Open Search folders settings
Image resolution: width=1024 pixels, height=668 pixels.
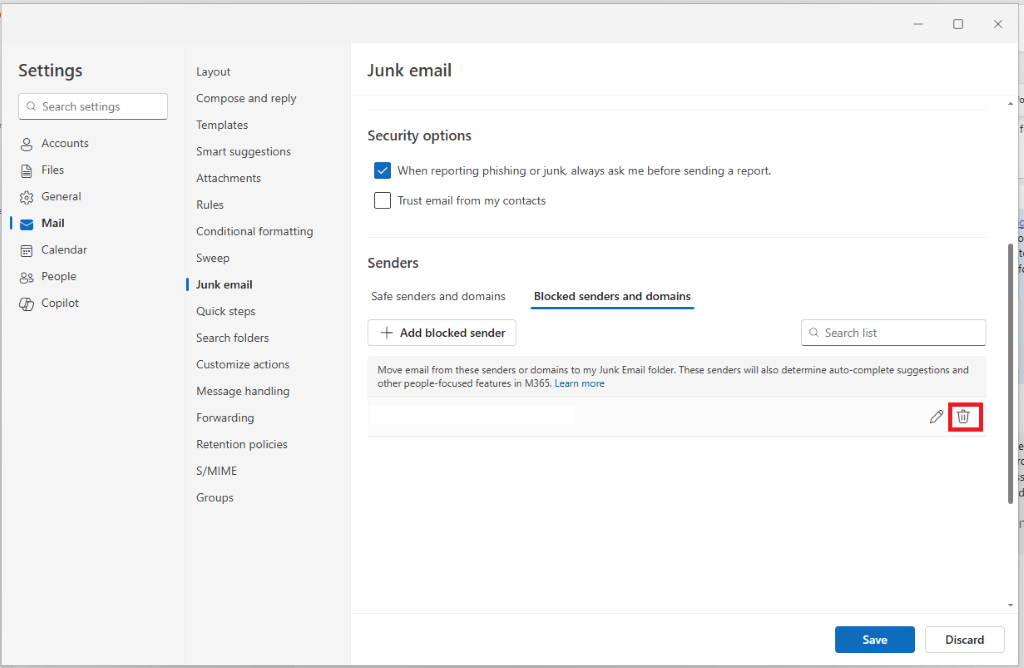232,338
